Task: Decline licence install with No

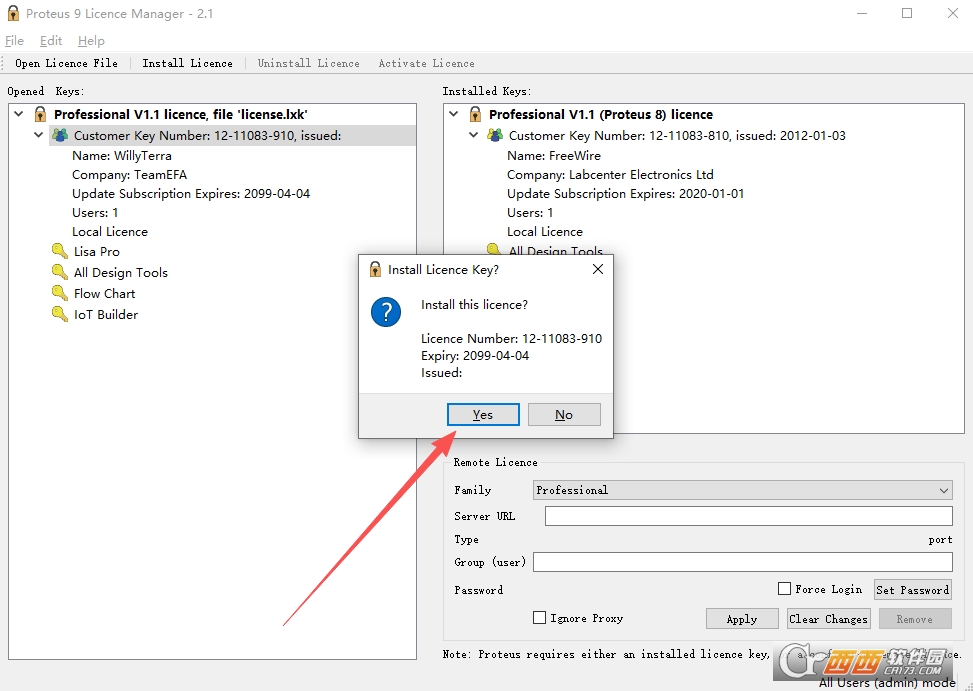Action: 564,414
